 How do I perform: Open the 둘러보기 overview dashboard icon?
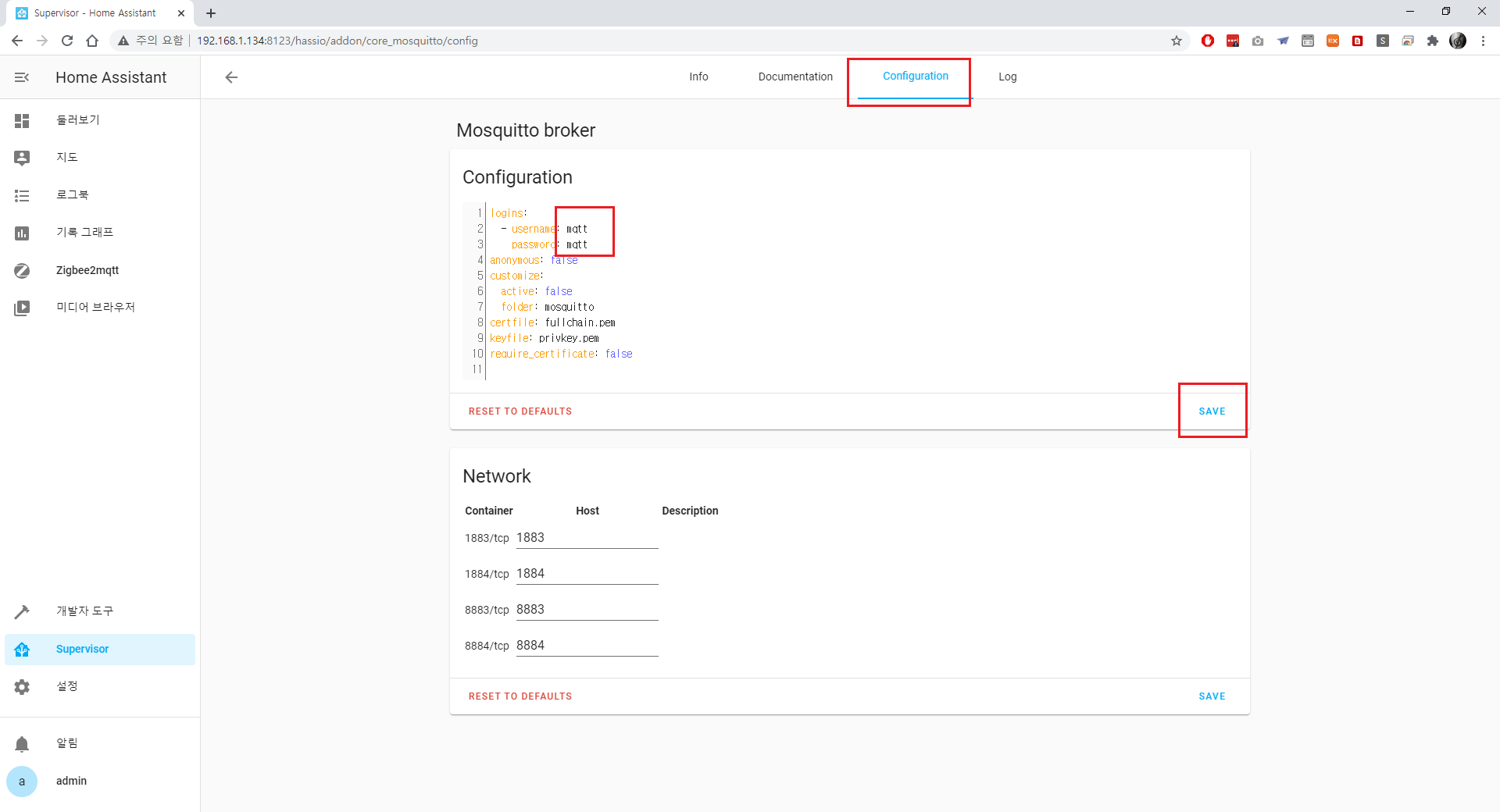(22, 120)
